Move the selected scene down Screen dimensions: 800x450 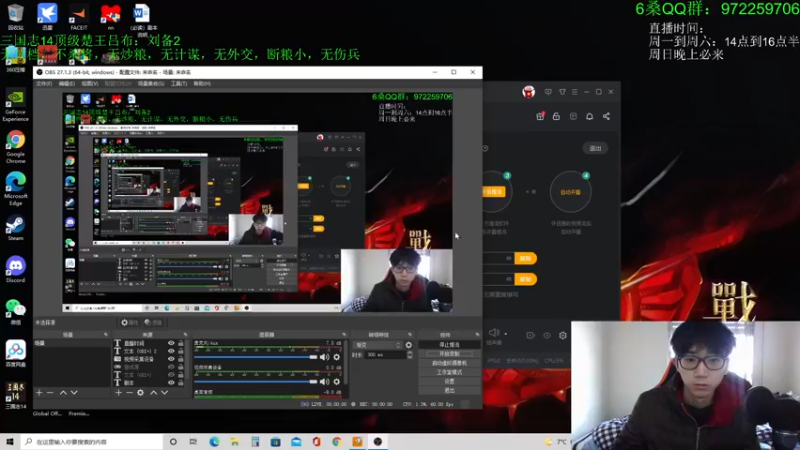click(x=74, y=392)
